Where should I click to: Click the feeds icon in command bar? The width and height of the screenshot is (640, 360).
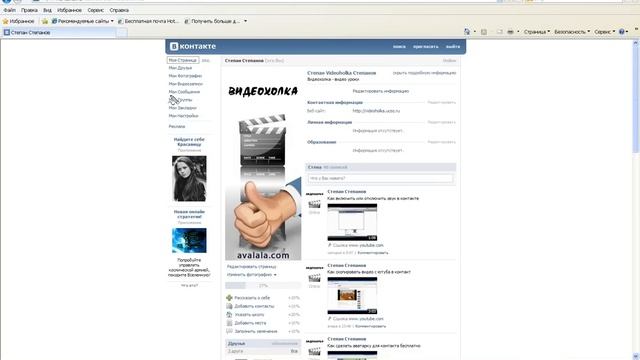pyautogui.click(x=484, y=31)
